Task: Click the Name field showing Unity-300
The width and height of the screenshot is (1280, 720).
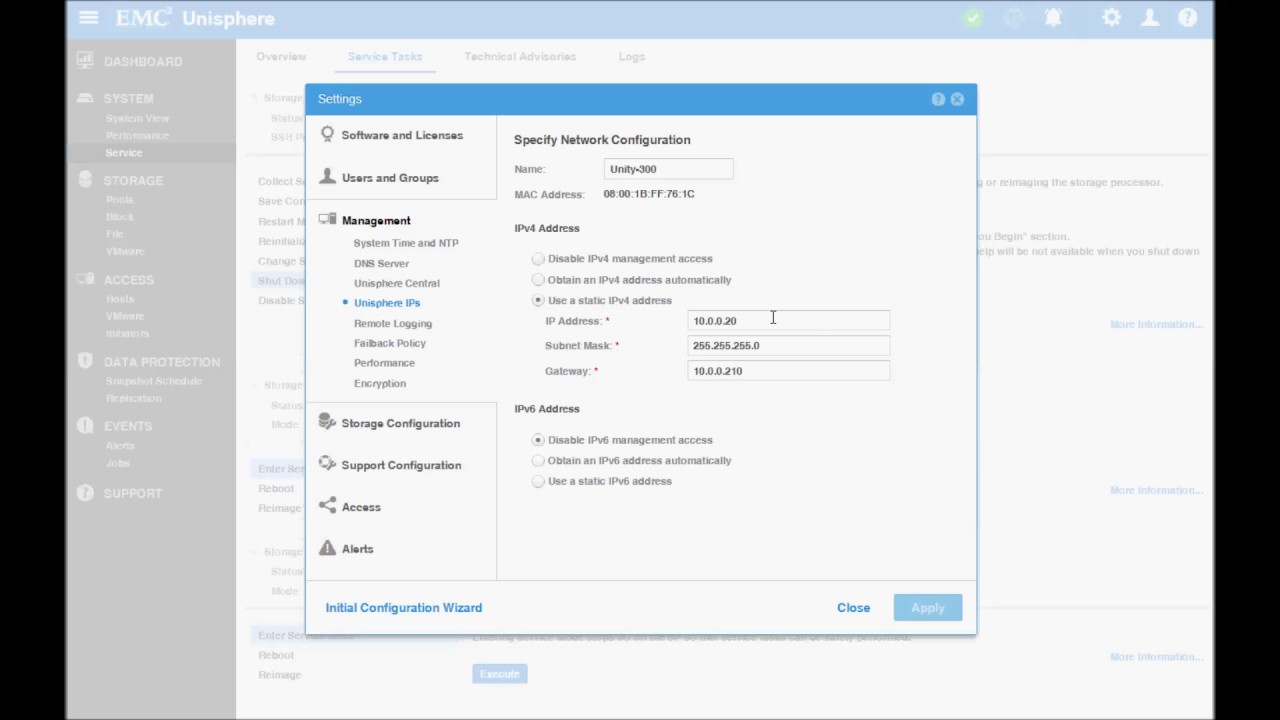Action: [x=668, y=169]
